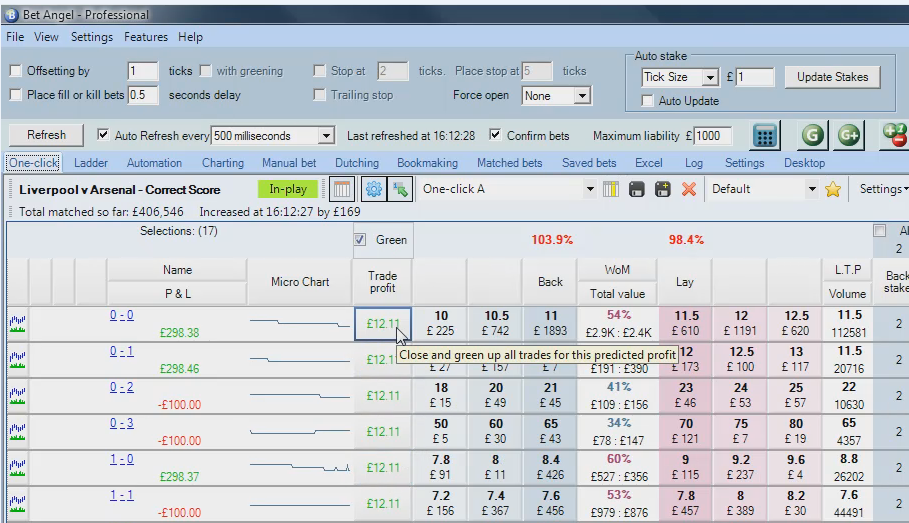Open the grid Settings dropdown at right
The height and width of the screenshot is (523, 909).
(x=883, y=189)
